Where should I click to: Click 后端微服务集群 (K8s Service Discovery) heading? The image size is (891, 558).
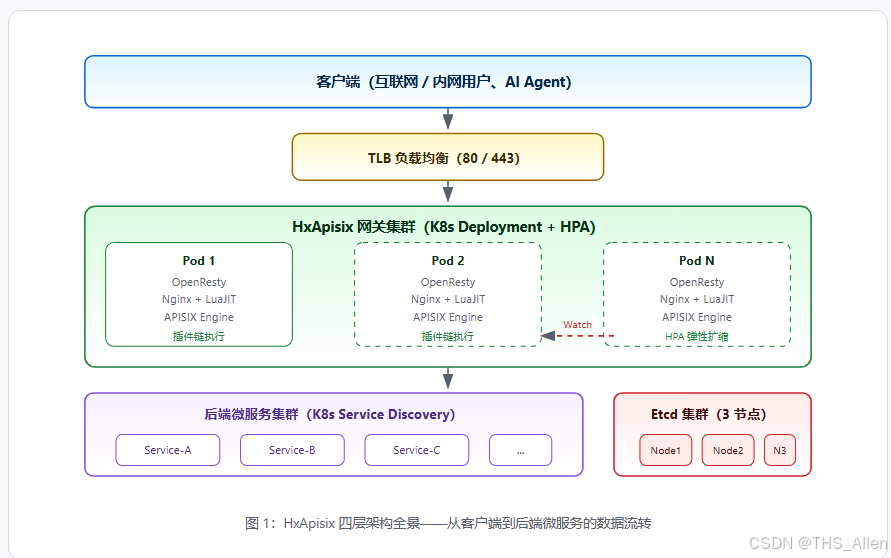(x=330, y=414)
